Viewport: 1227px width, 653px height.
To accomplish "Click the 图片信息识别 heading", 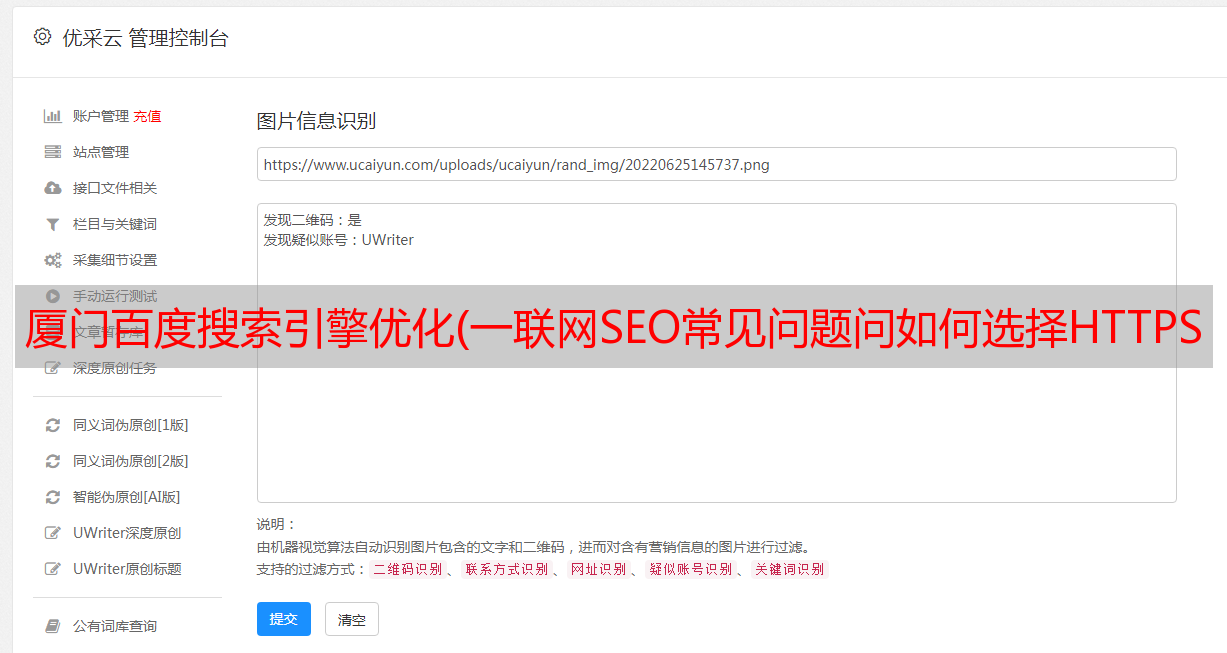I will [x=316, y=121].
